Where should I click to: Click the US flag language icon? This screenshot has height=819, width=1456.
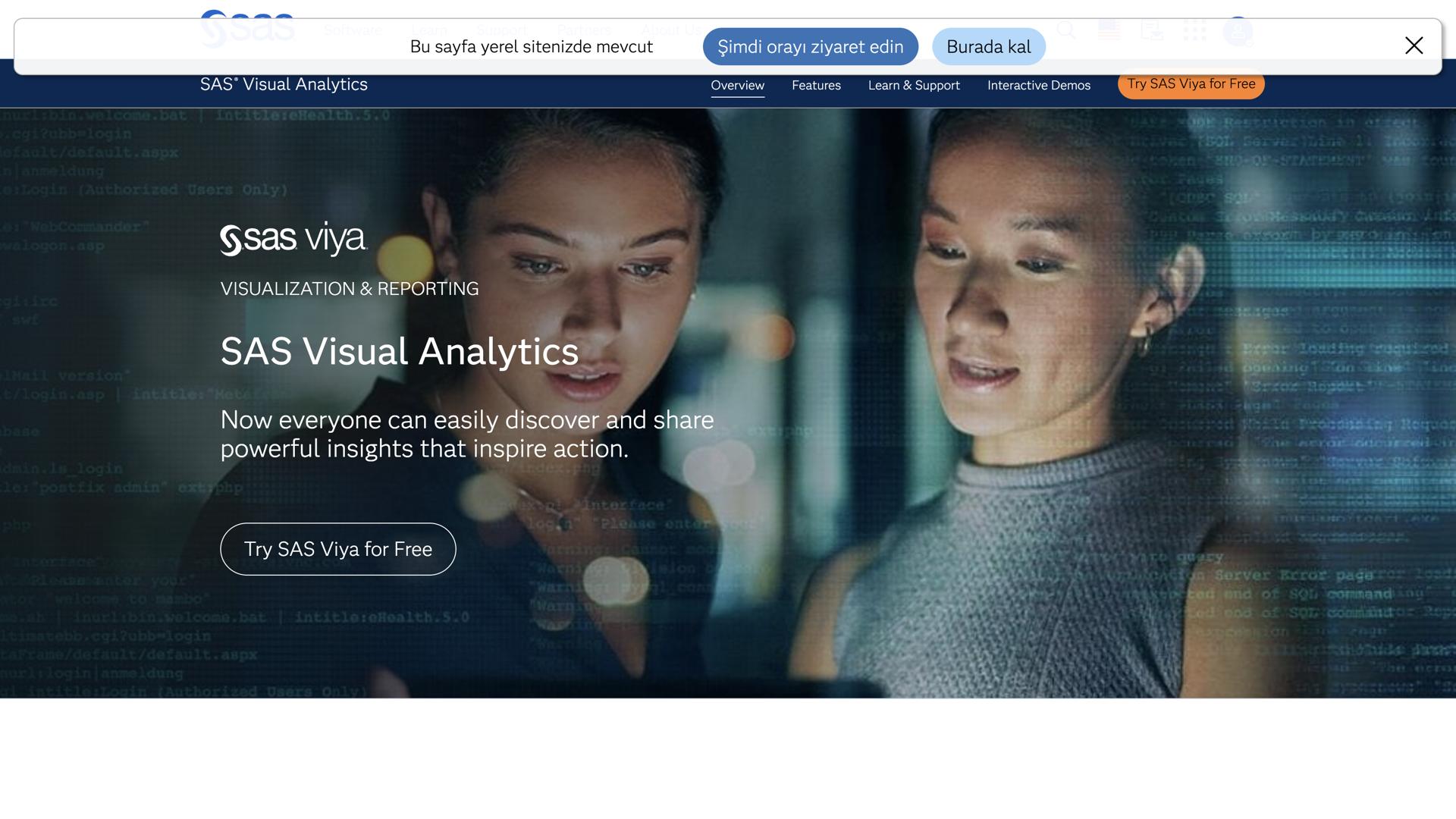click(x=1109, y=30)
